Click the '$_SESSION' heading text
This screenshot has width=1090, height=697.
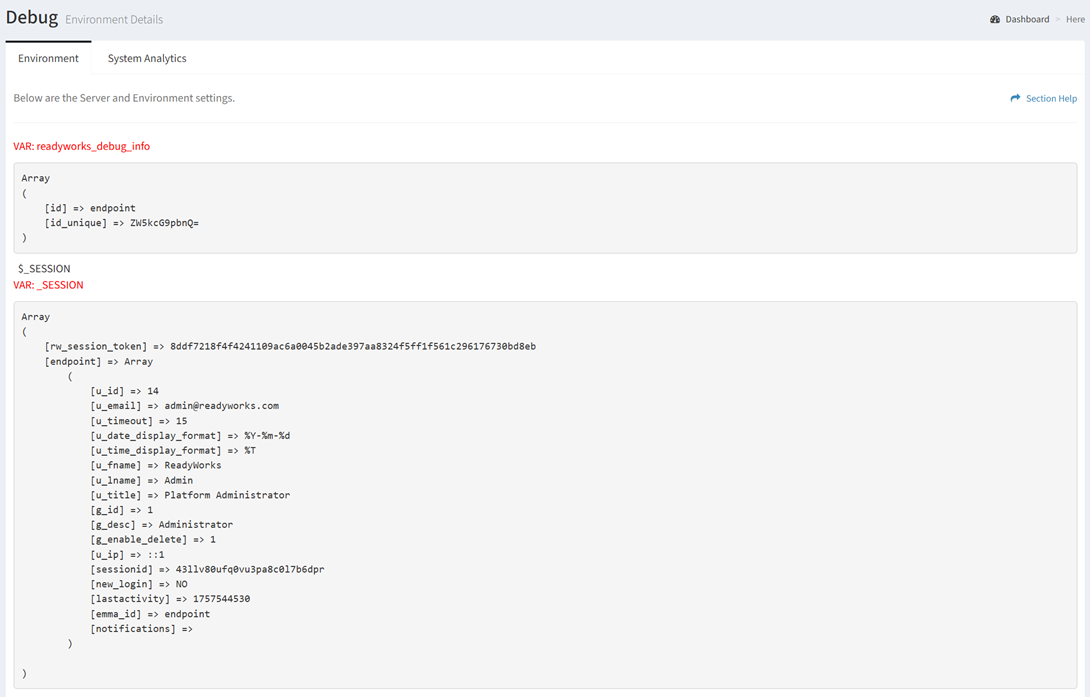click(44, 268)
